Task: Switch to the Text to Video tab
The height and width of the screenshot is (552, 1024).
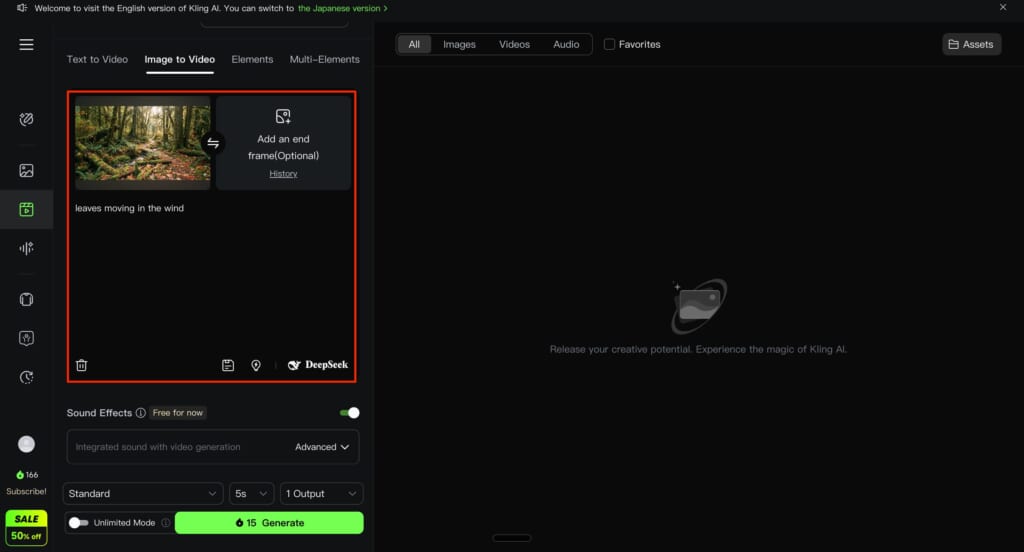Action: click(97, 59)
